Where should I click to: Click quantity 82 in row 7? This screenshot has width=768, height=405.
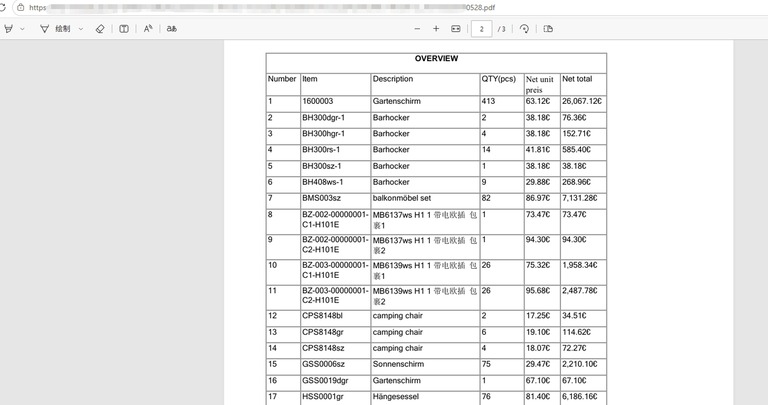[486, 198]
